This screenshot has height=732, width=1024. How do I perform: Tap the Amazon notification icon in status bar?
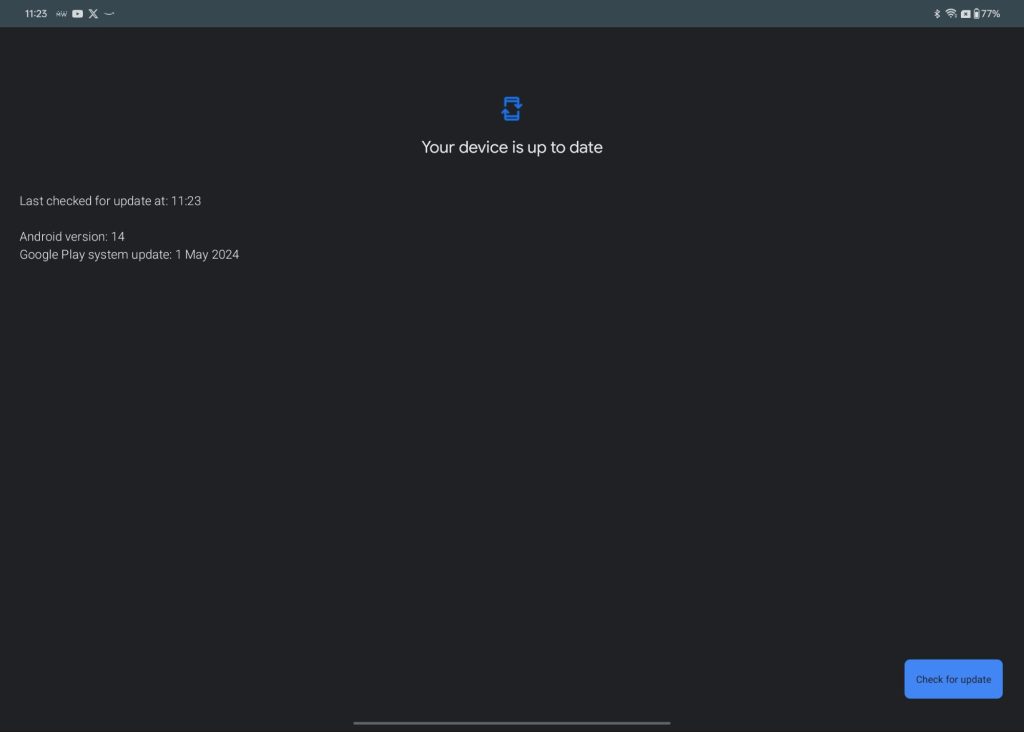109,14
